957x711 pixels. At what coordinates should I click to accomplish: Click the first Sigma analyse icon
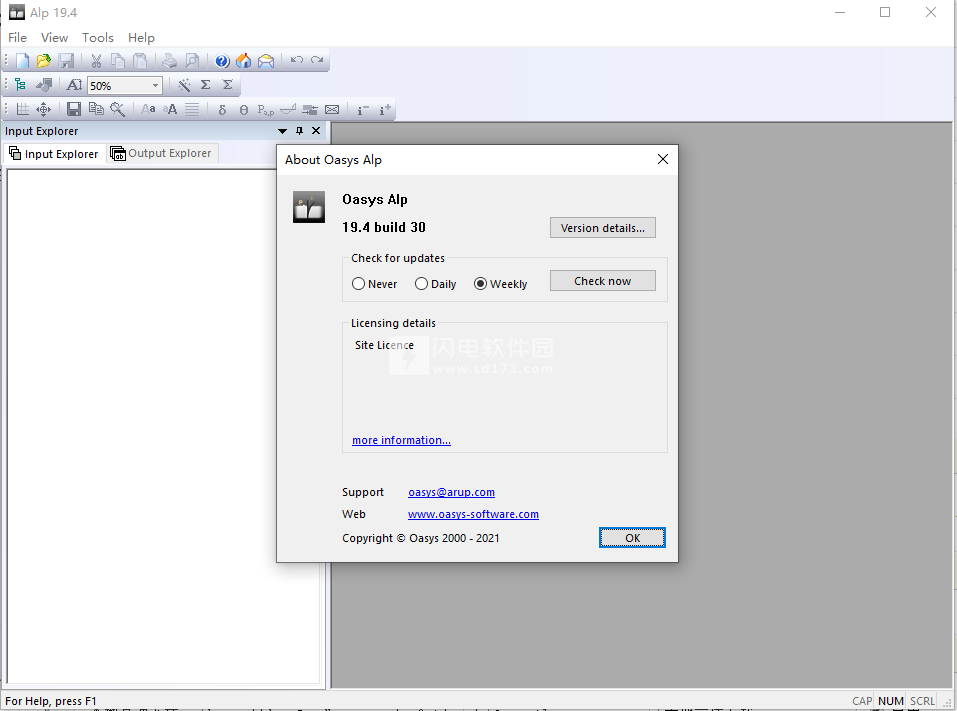click(x=206, y=85)
